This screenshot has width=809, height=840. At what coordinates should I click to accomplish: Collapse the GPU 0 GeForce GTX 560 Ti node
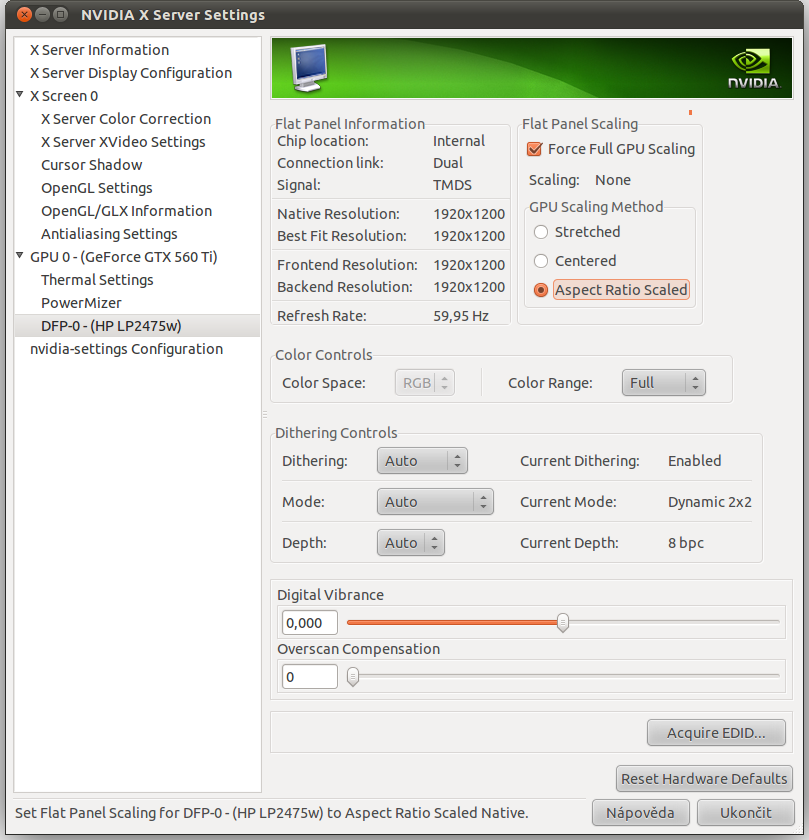[20, 256]
